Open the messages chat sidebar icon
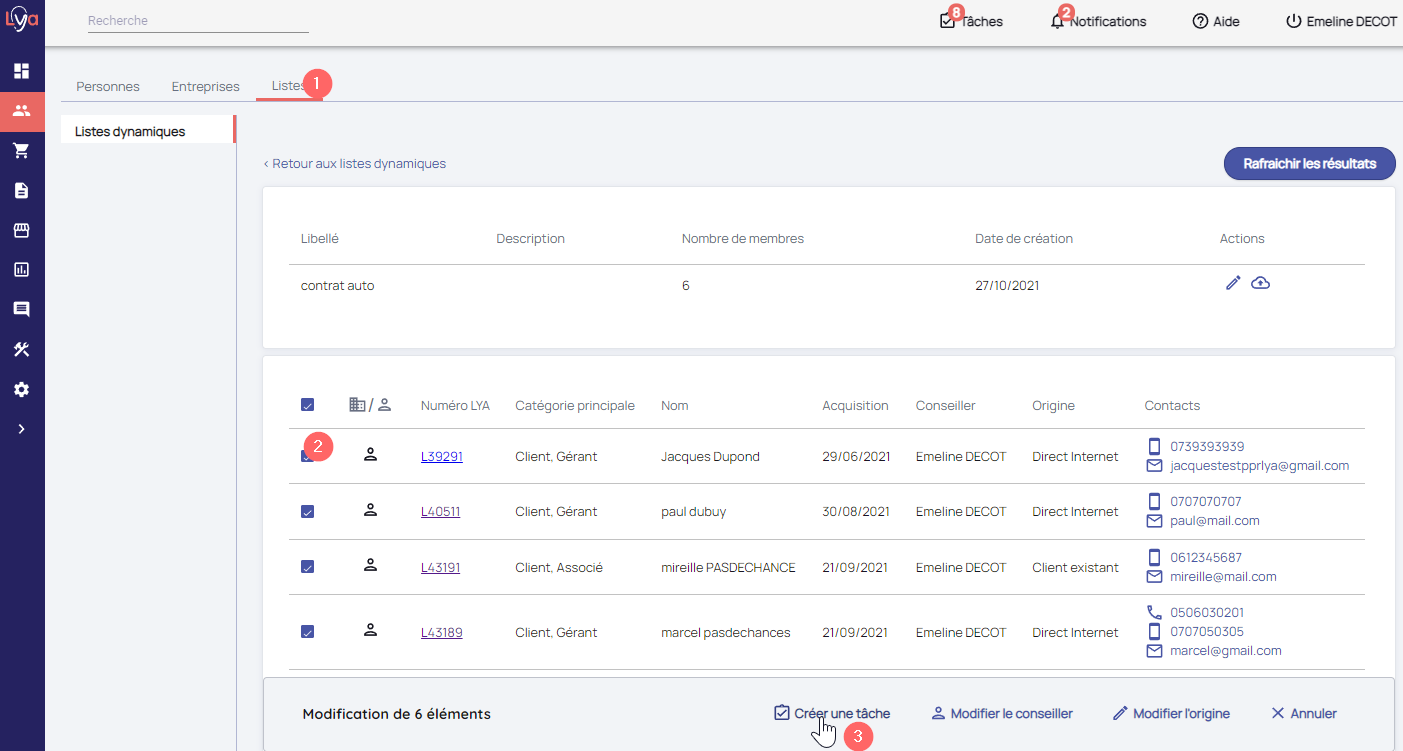The height and width of the screenshot is (751, 1403). coord(21,310)
